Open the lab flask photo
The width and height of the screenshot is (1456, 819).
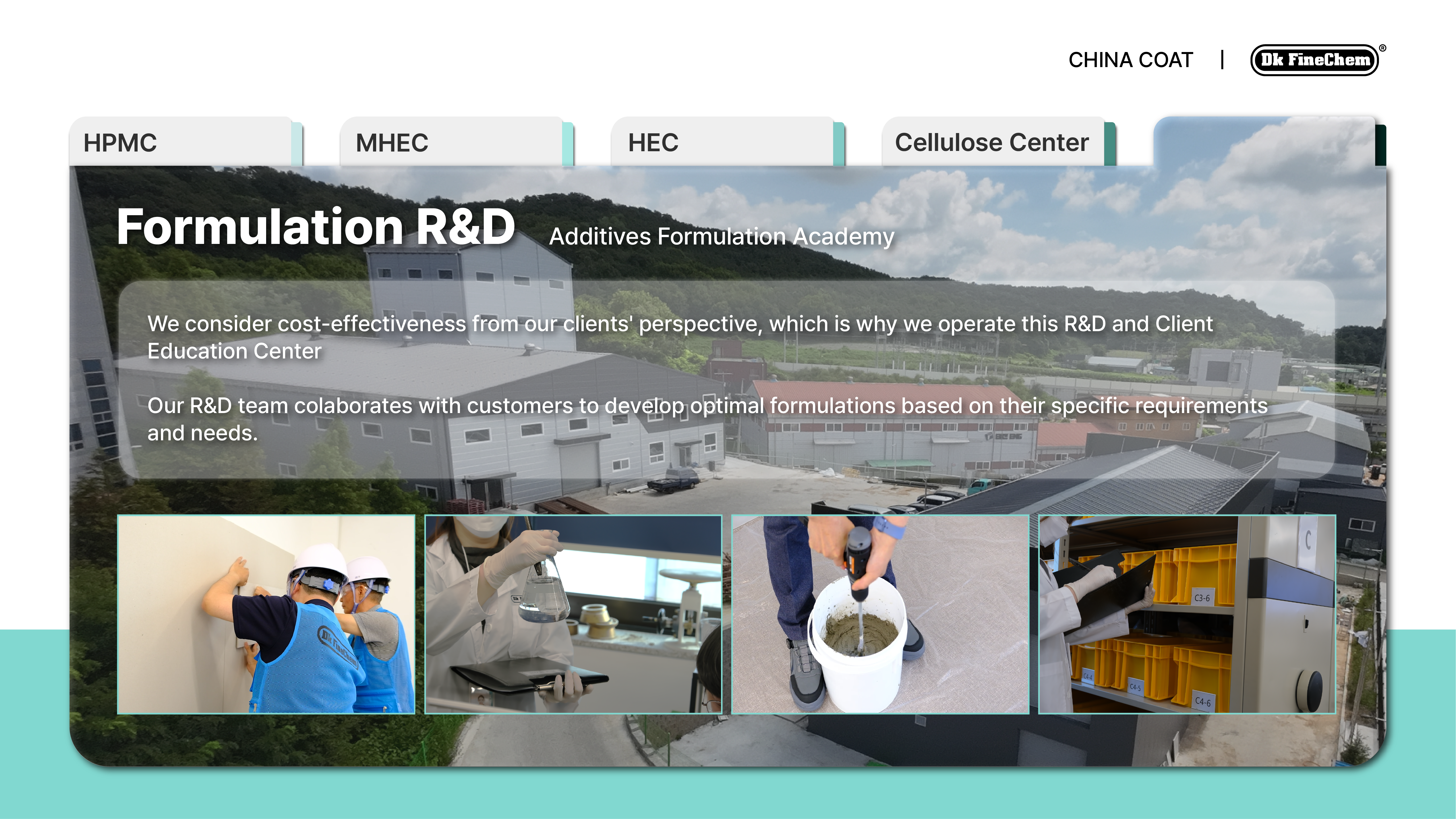pyautogui.click(x=573, y=614)
